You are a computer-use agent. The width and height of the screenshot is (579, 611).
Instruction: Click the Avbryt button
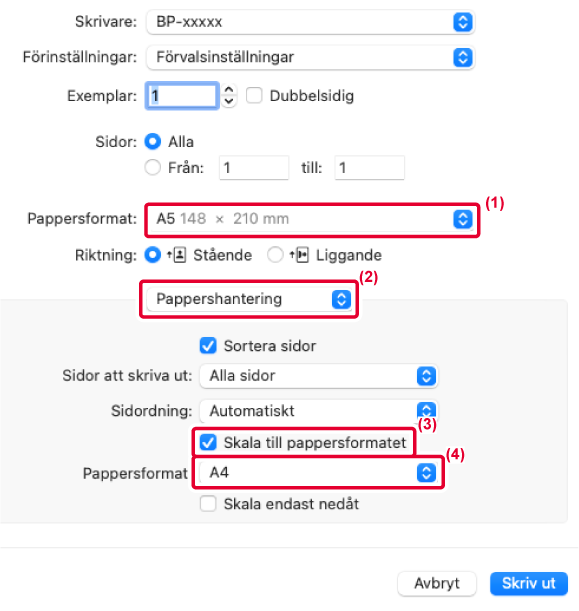[x=437, y=583]
